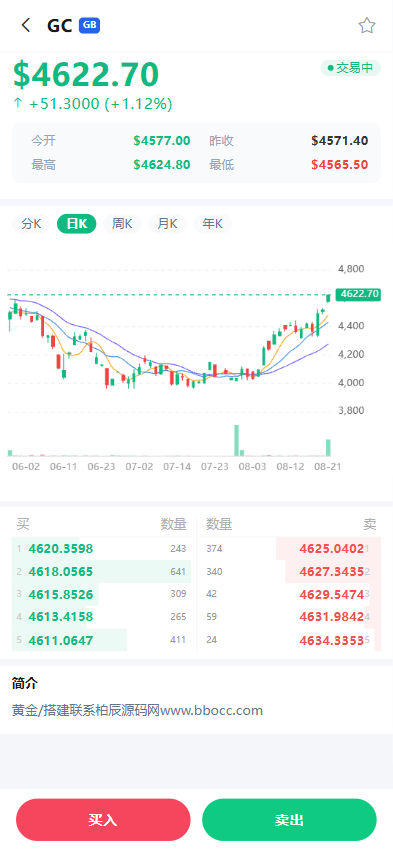Click the 简介 section heading
393x850 pixels.
click(x=25, y=684)
